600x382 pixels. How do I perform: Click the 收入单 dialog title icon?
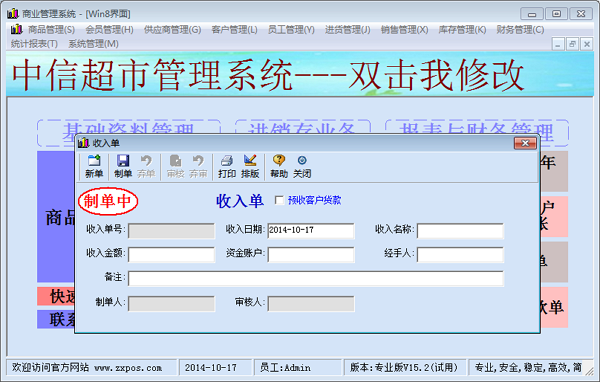click(x=83, y=143)
